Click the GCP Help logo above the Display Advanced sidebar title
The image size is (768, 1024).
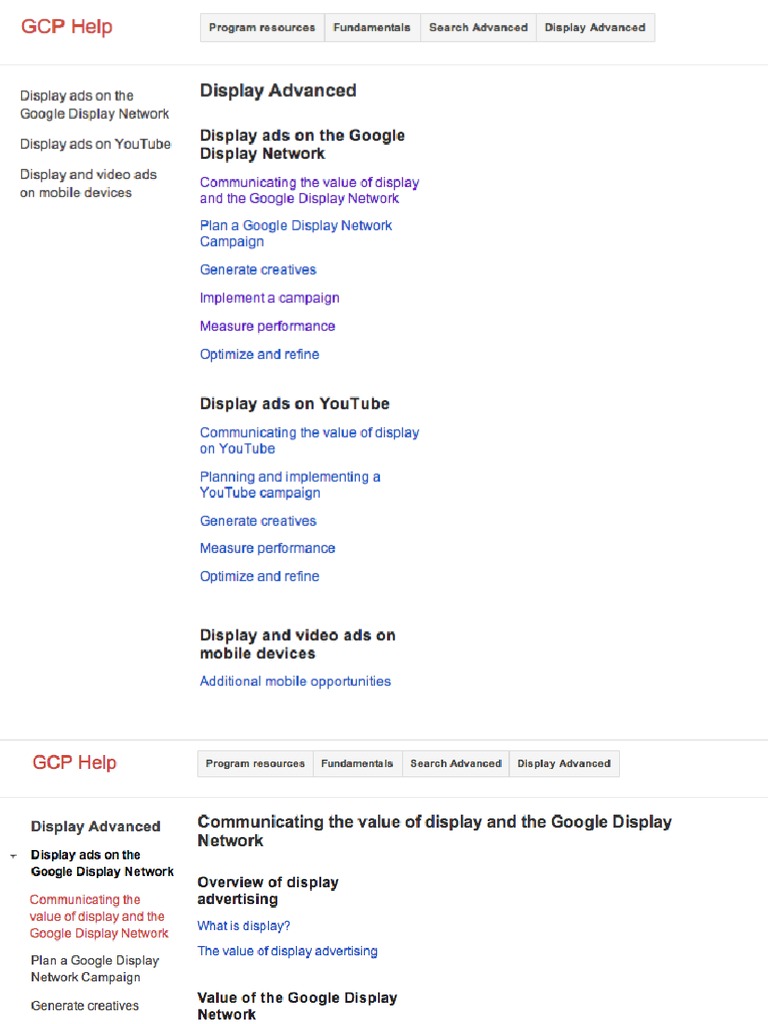[x=74, y=763]
